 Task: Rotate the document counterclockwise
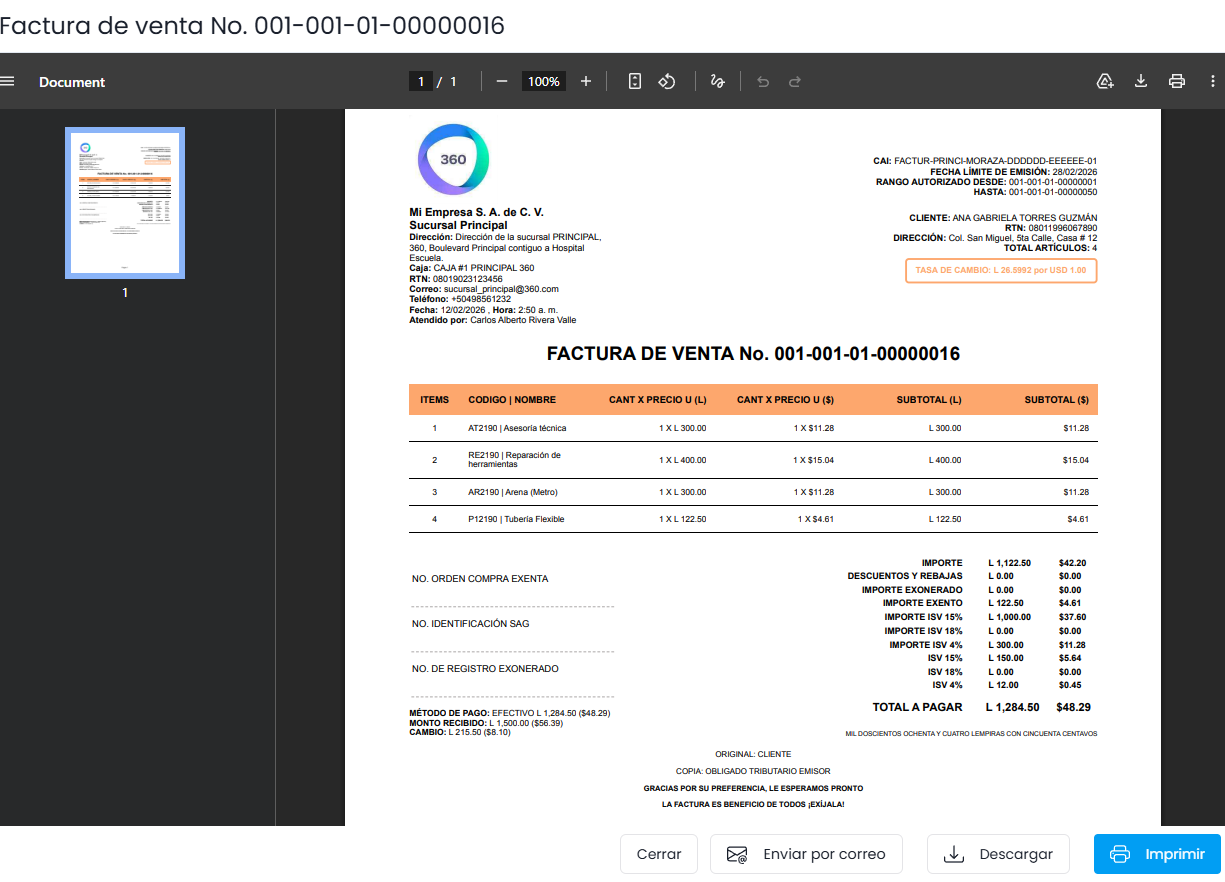(x=667, y=81)
